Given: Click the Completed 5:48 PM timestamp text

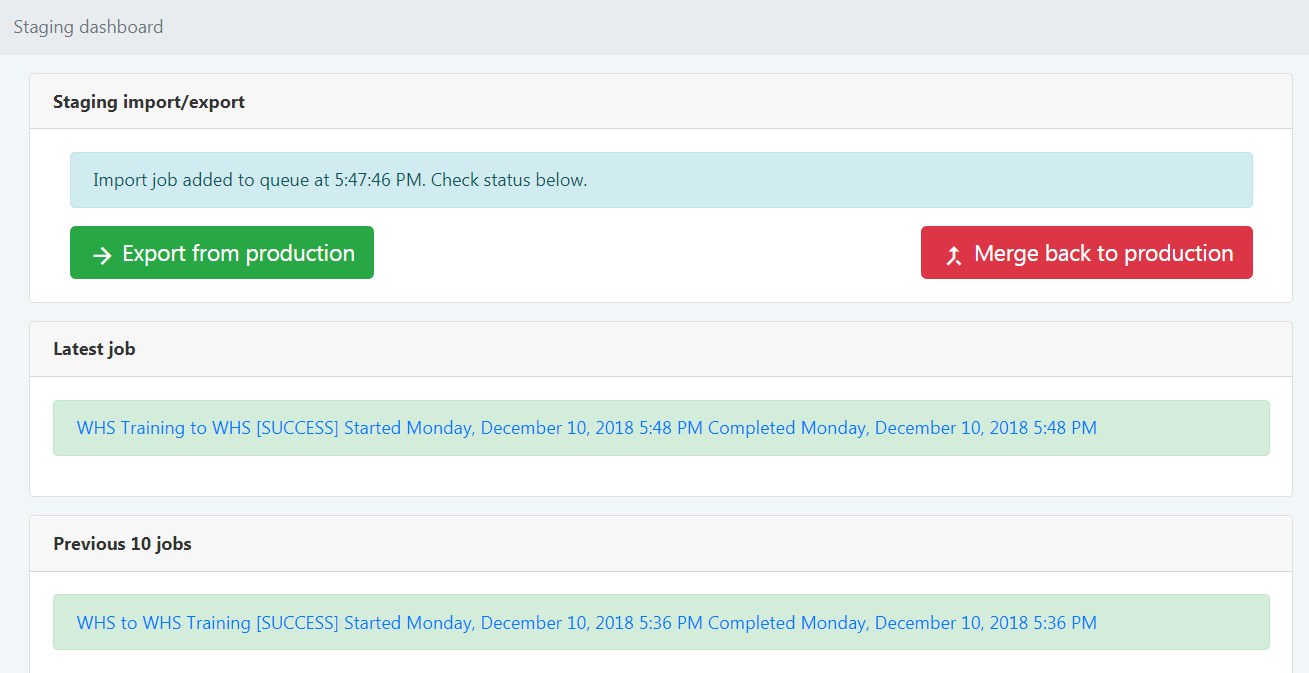Looking at the screenshot, I should [x=902, y=428].
